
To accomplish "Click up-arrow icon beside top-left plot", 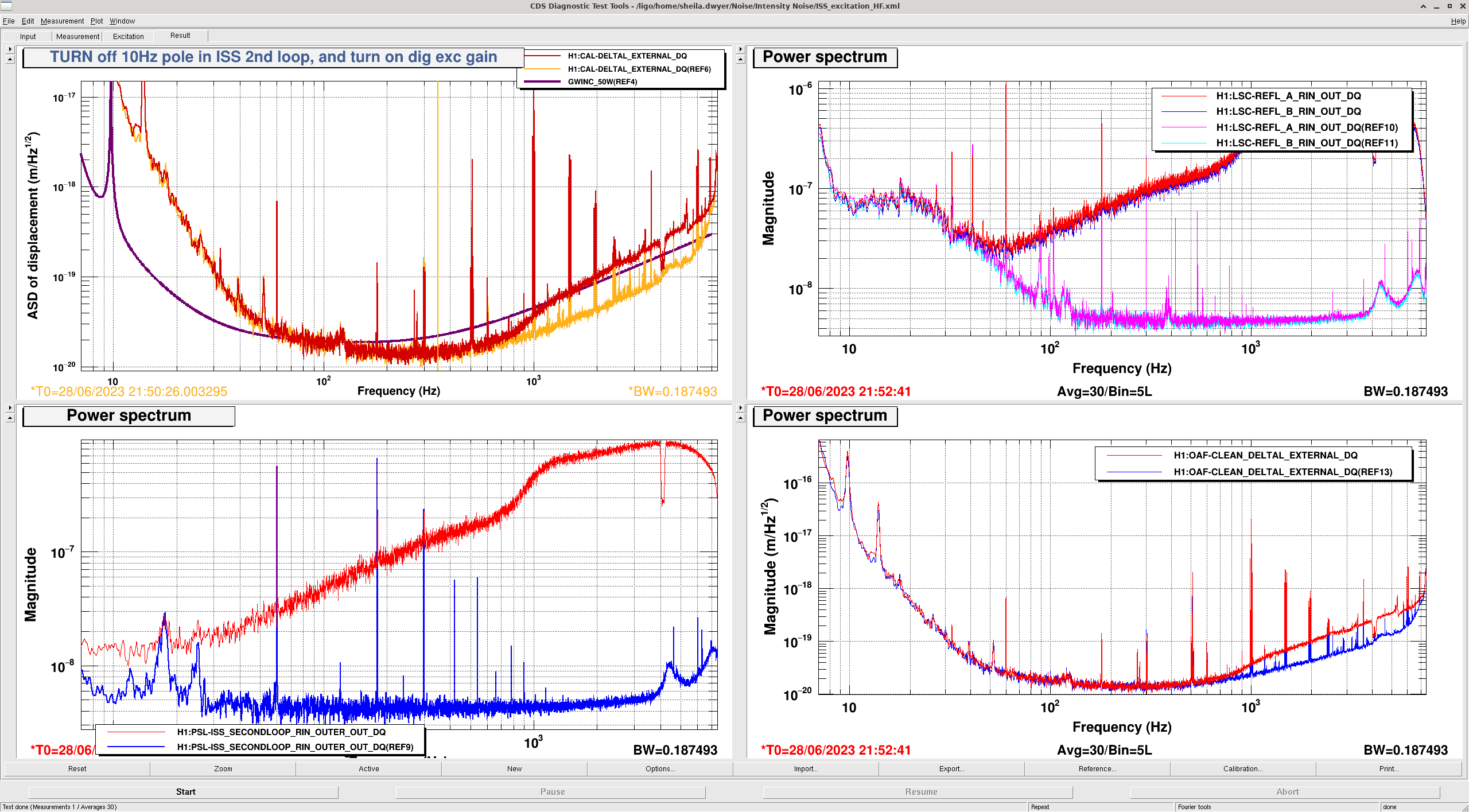I will click(10, 60).
